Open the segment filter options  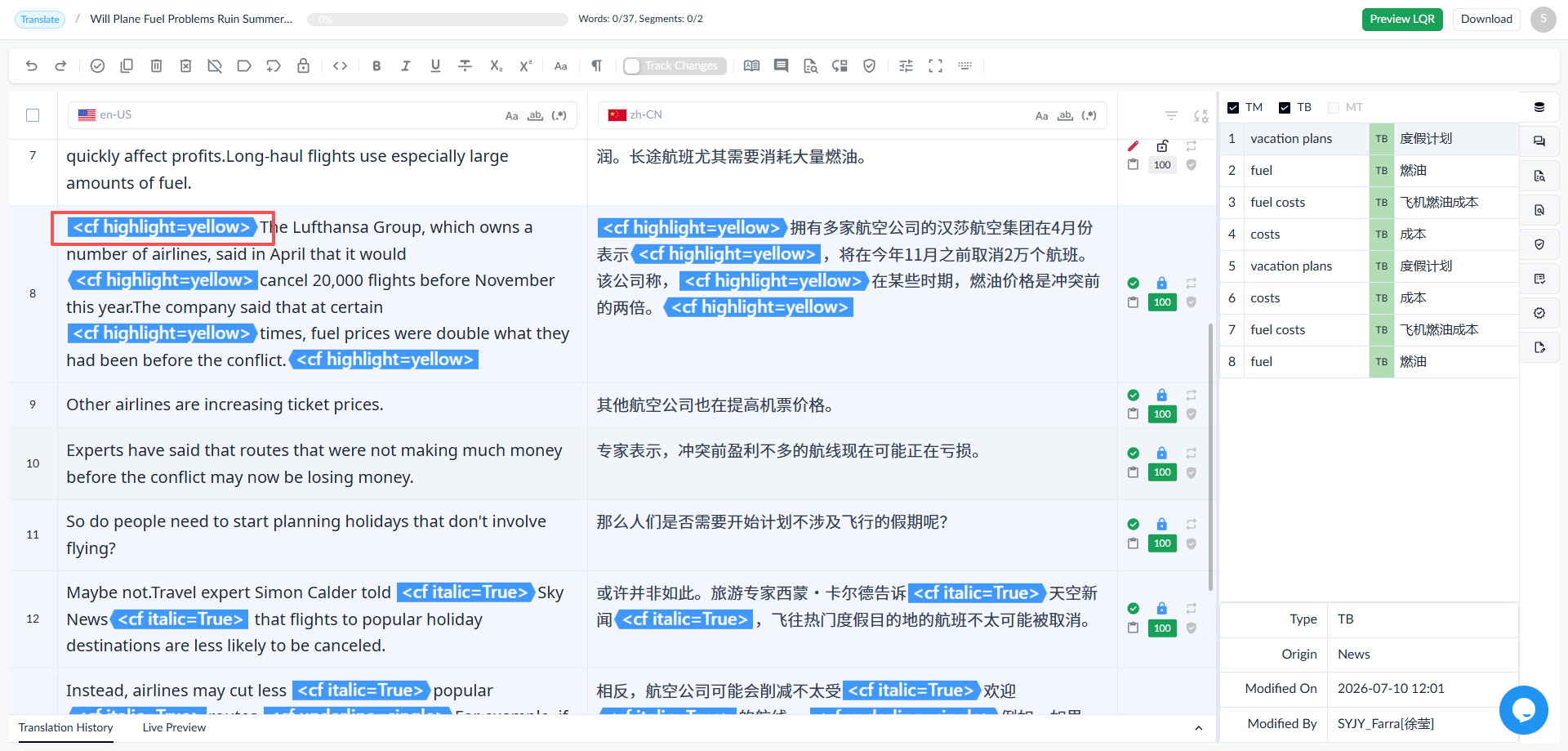pyautogui.click(x=1171, y=116)
